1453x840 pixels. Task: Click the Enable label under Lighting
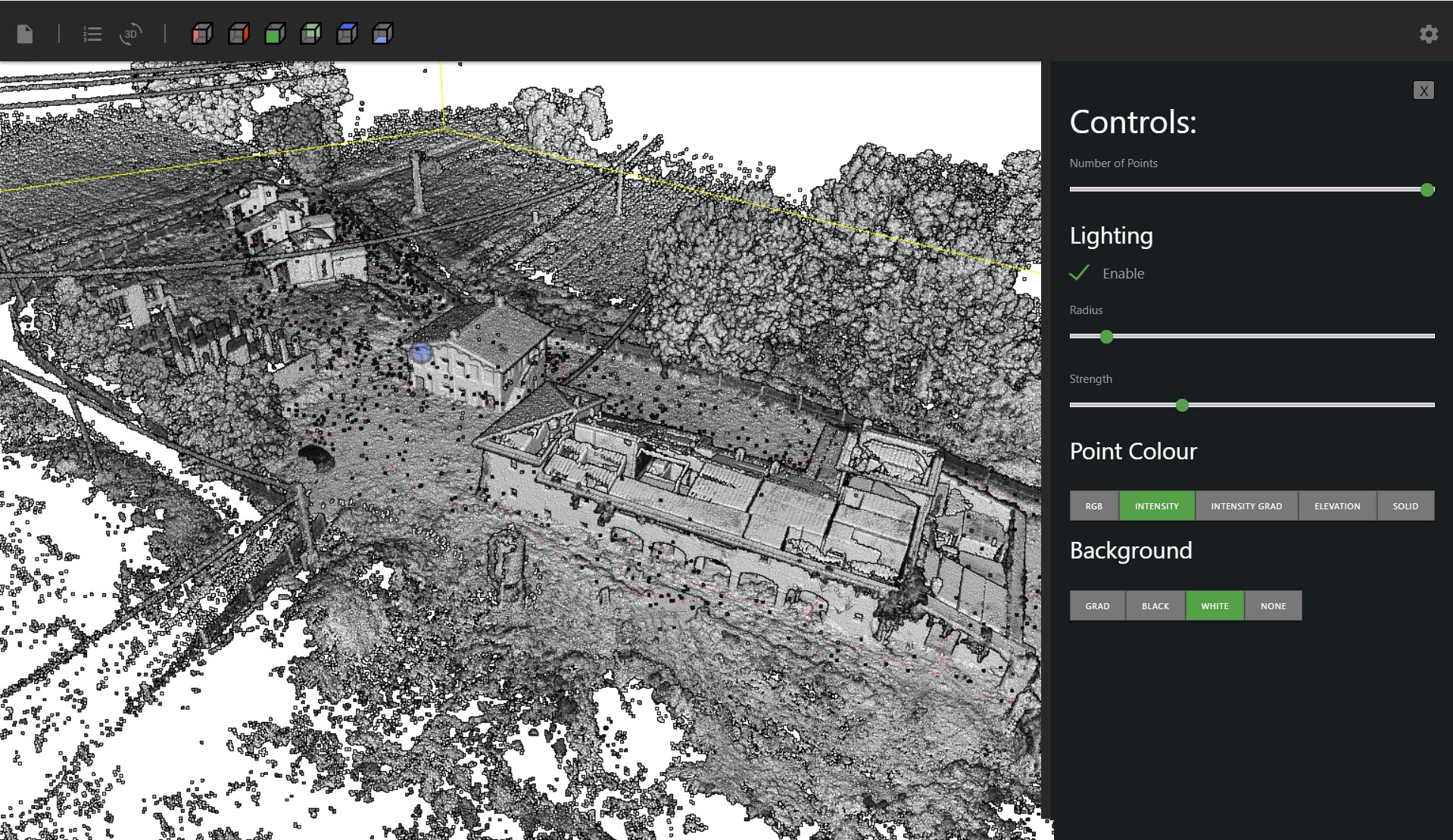click(1124, 274)
